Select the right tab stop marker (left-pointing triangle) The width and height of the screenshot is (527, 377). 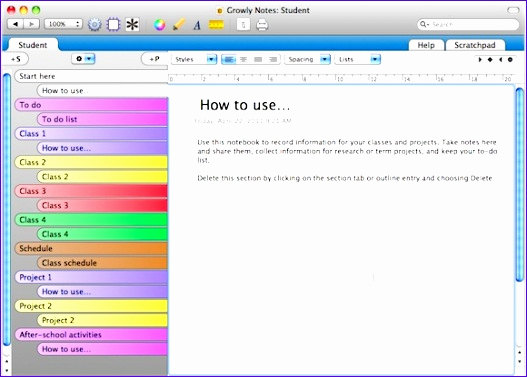(500, 59)
